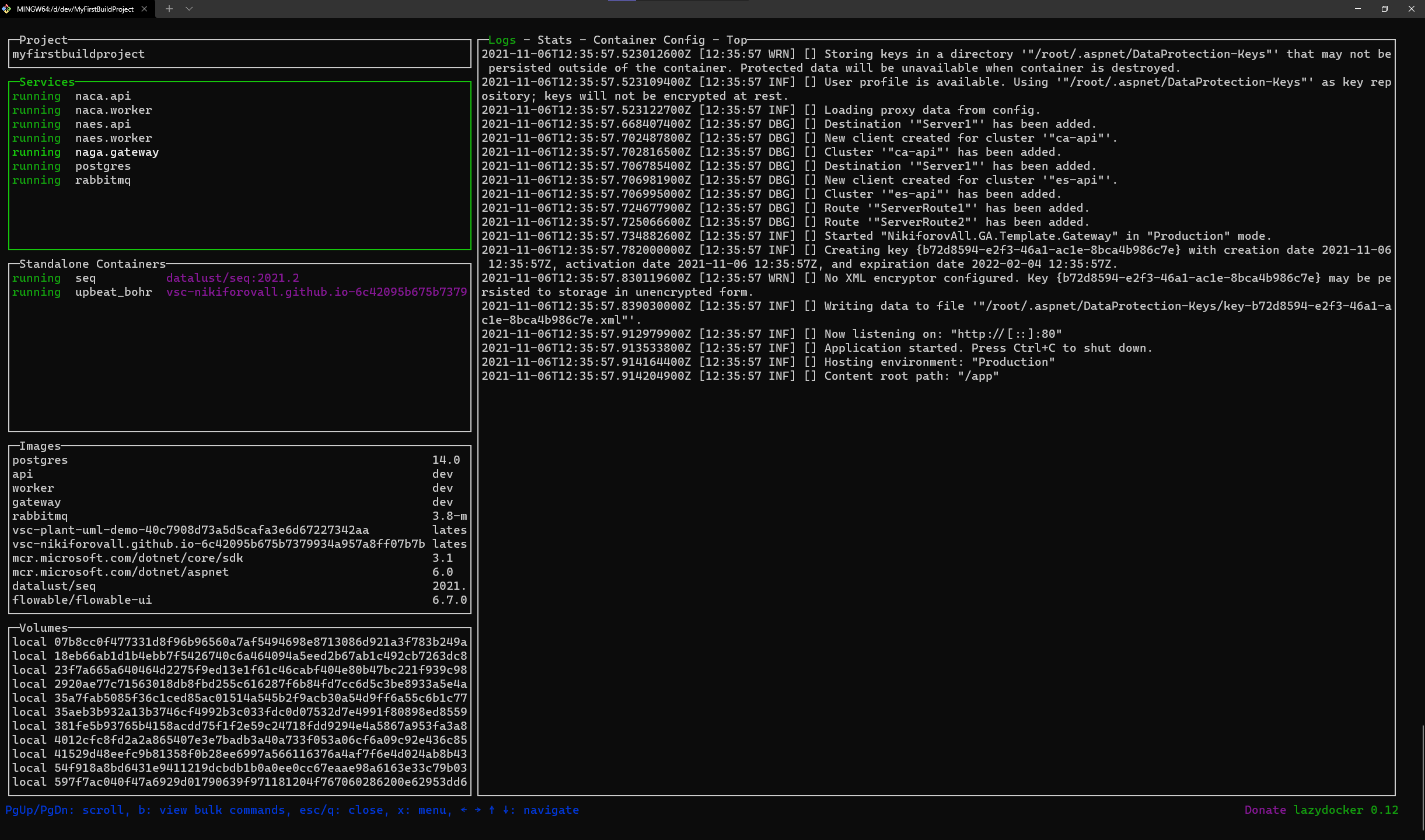Select the rabbitmq 3.8 image
The height and width of the screenshot is (840, 1425).
[240, 516]
